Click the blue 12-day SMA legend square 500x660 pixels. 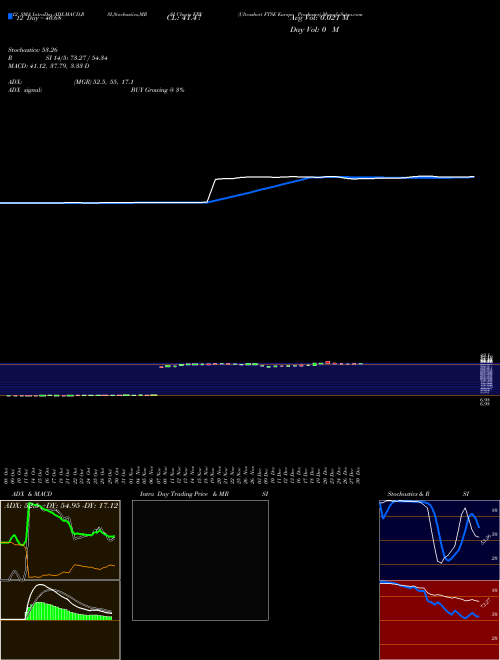coord(10,16)
